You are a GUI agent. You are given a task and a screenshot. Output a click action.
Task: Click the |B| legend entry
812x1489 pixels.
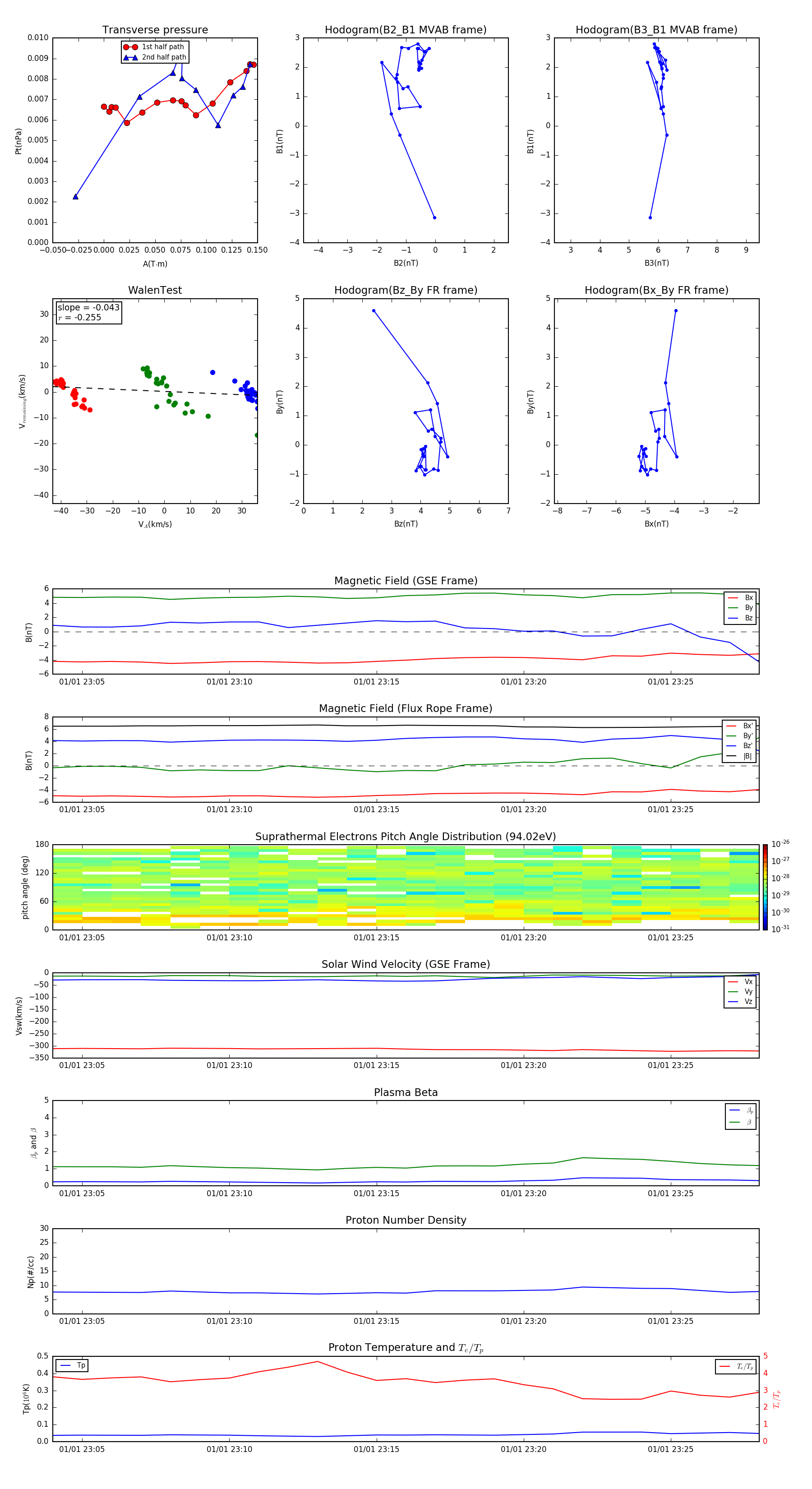(x=740, y=756)
